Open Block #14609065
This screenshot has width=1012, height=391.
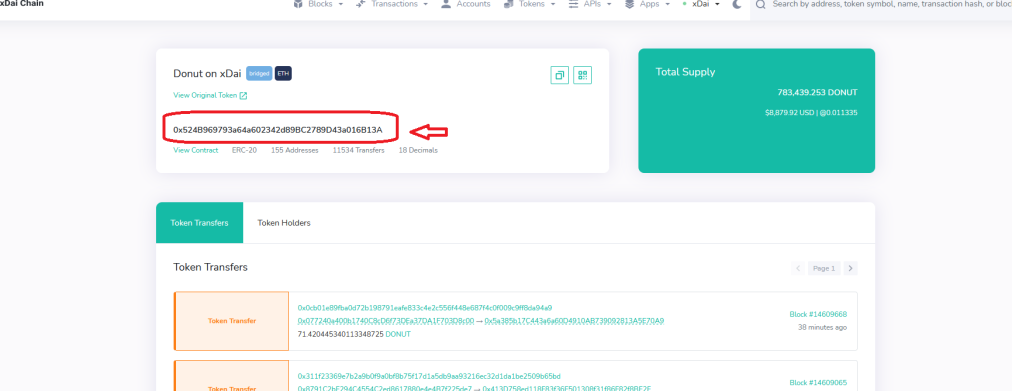[x=818, y=383]
